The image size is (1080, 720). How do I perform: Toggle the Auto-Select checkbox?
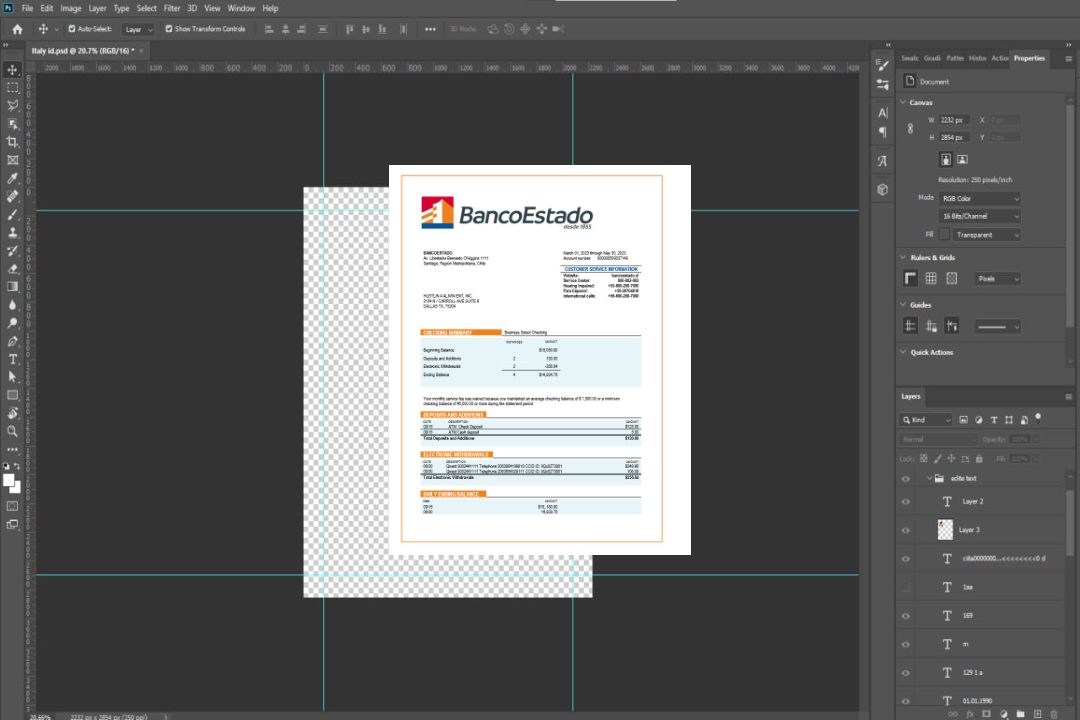pos(72,29)
